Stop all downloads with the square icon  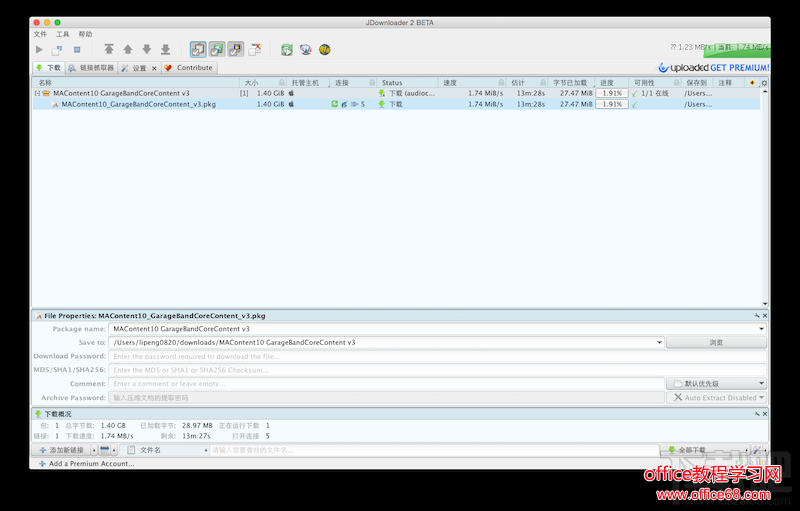77,49
